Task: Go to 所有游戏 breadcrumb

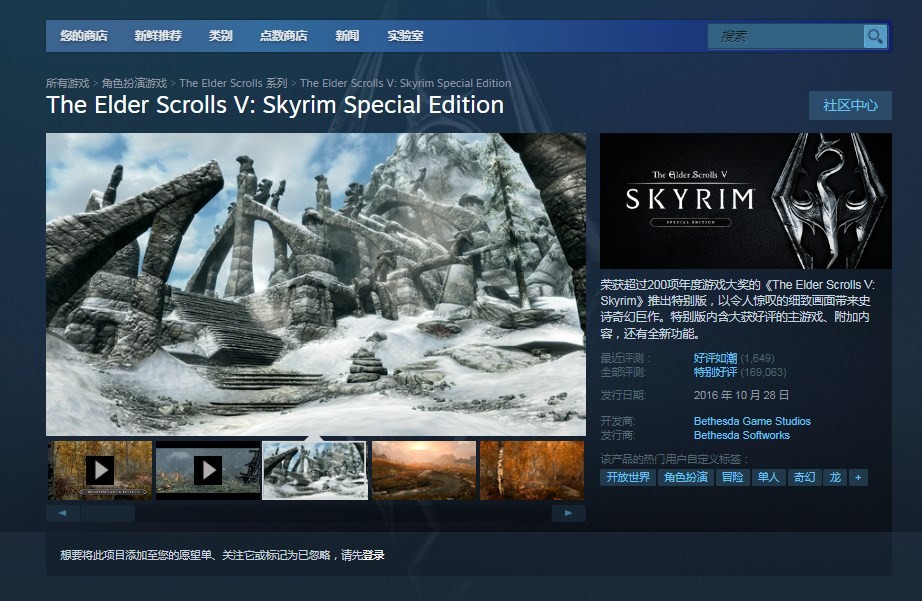Action: pyautogui.click(x=68, y=84)
